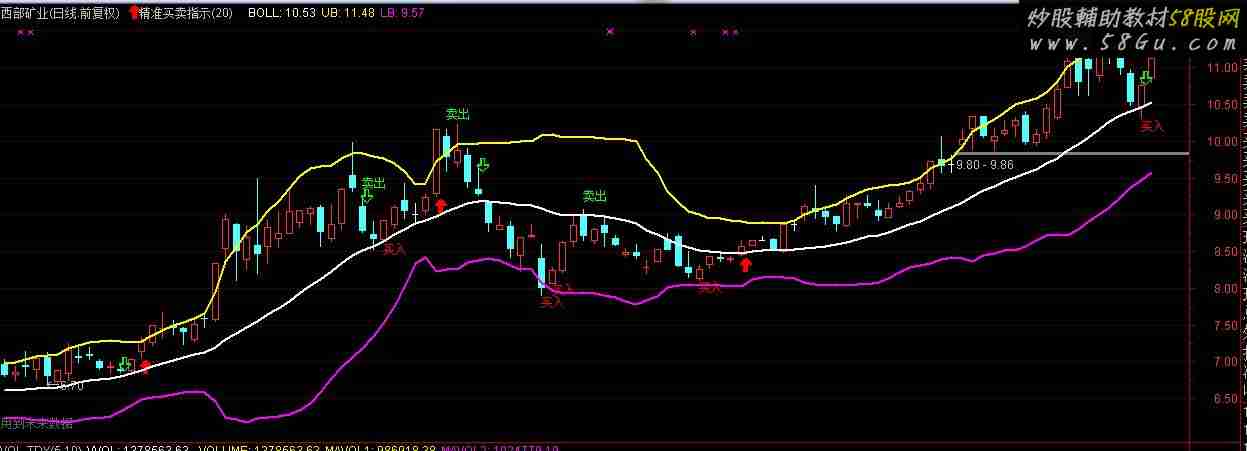Click the rightmost 买入 label near 10.00
Screen dimensions: 1247x451
click(x=1153, y=126)
